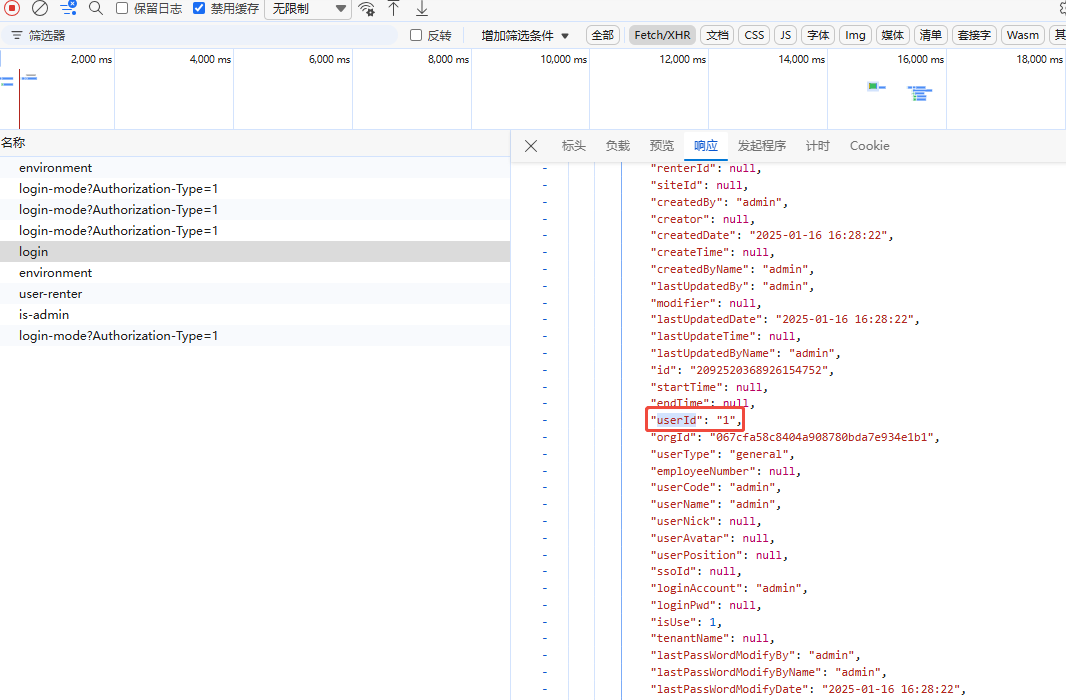Image resolution: width=1066 pixels, height=700 pixels.
Task: Import a HAR file with the up-arrow icon
Action: coord(394,9)
